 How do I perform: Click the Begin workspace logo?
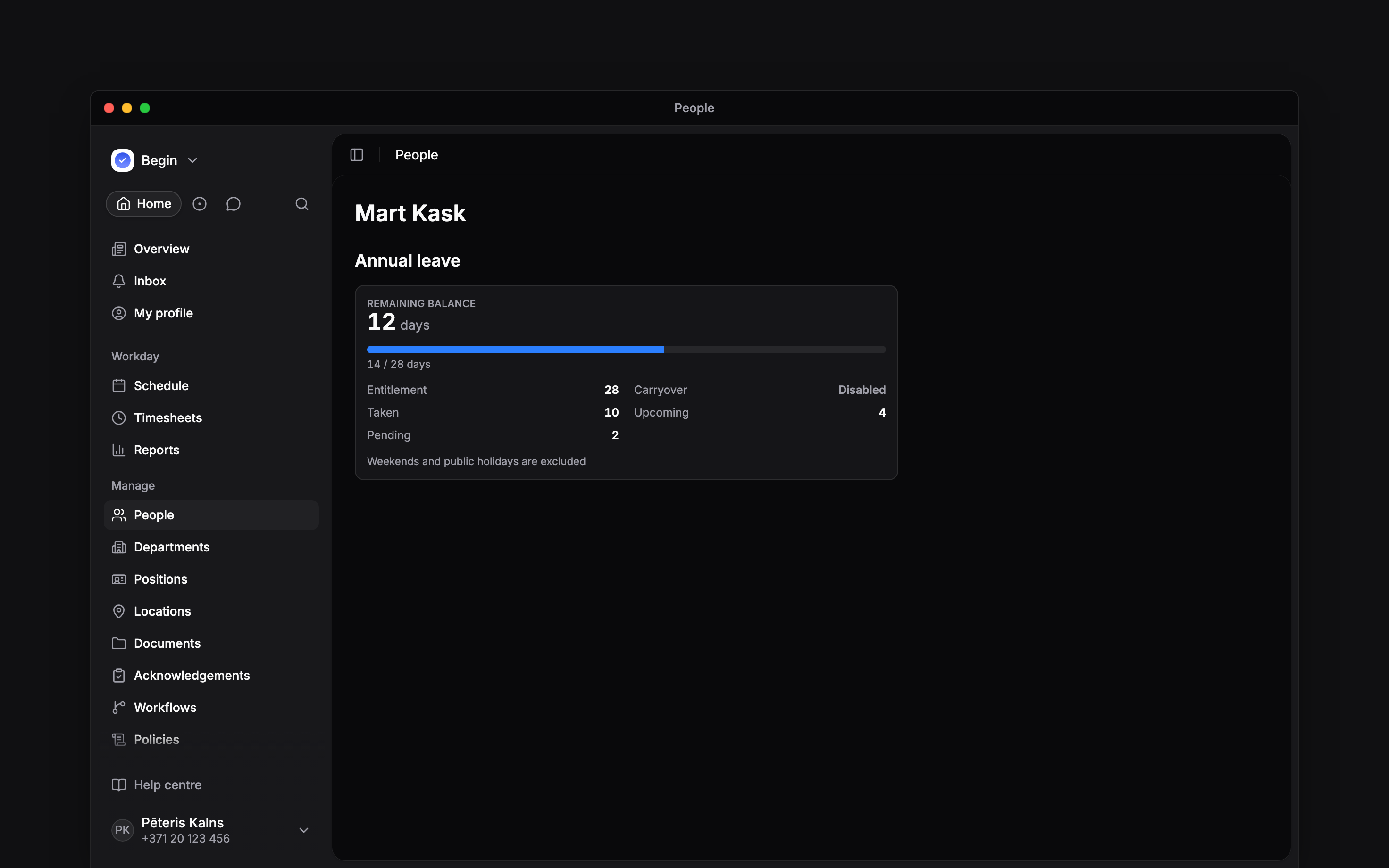122,160
